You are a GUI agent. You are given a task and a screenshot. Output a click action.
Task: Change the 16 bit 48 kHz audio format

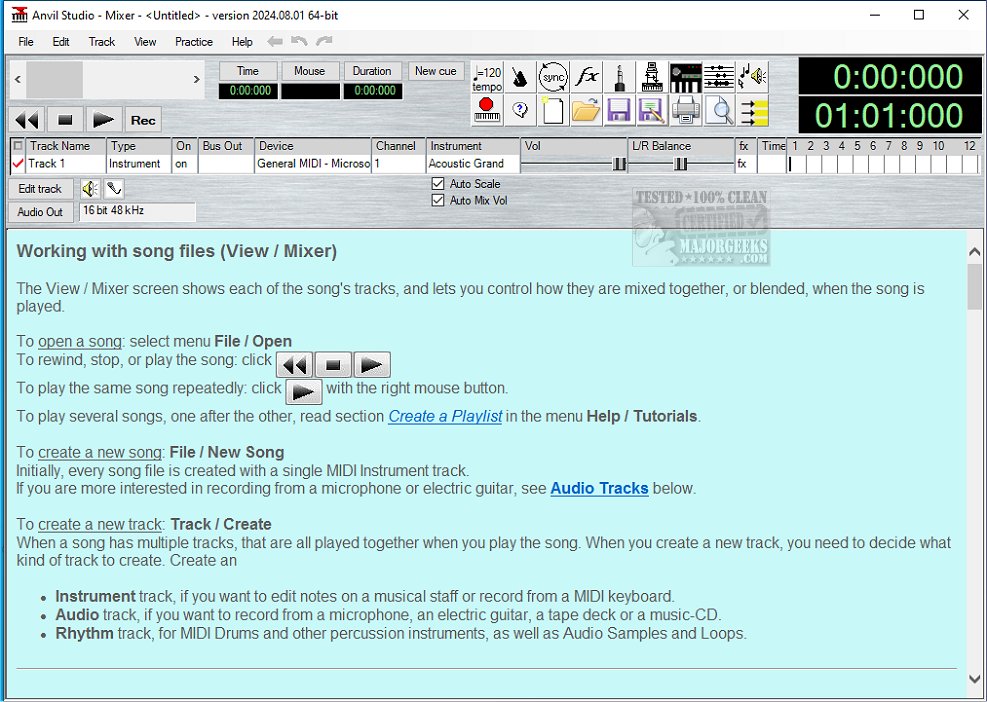pos(137,211)
